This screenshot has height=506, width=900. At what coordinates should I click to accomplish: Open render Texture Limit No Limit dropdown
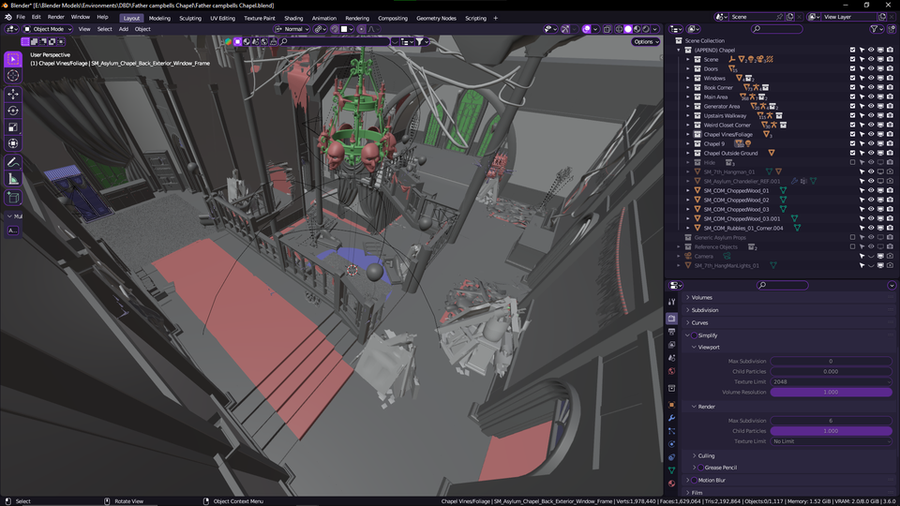(831, 441)
